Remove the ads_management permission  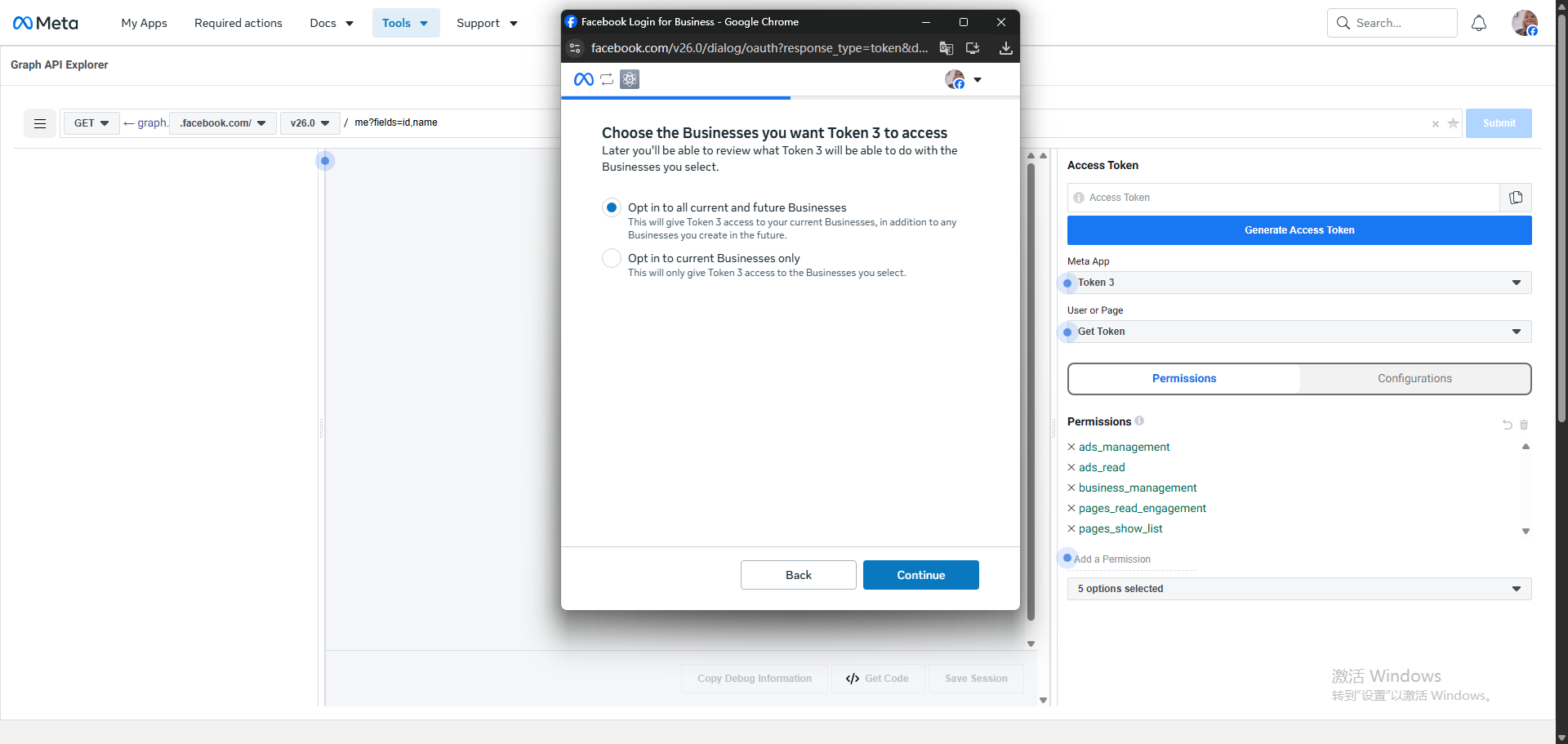click(1071, 447)
